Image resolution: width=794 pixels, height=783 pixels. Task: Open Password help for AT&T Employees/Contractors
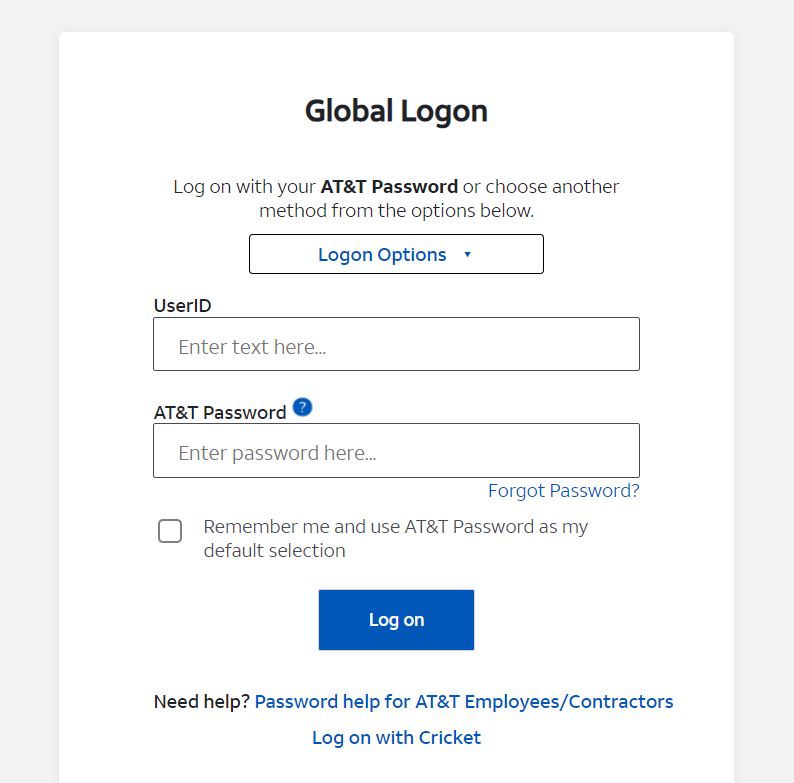tap(464, 702)
